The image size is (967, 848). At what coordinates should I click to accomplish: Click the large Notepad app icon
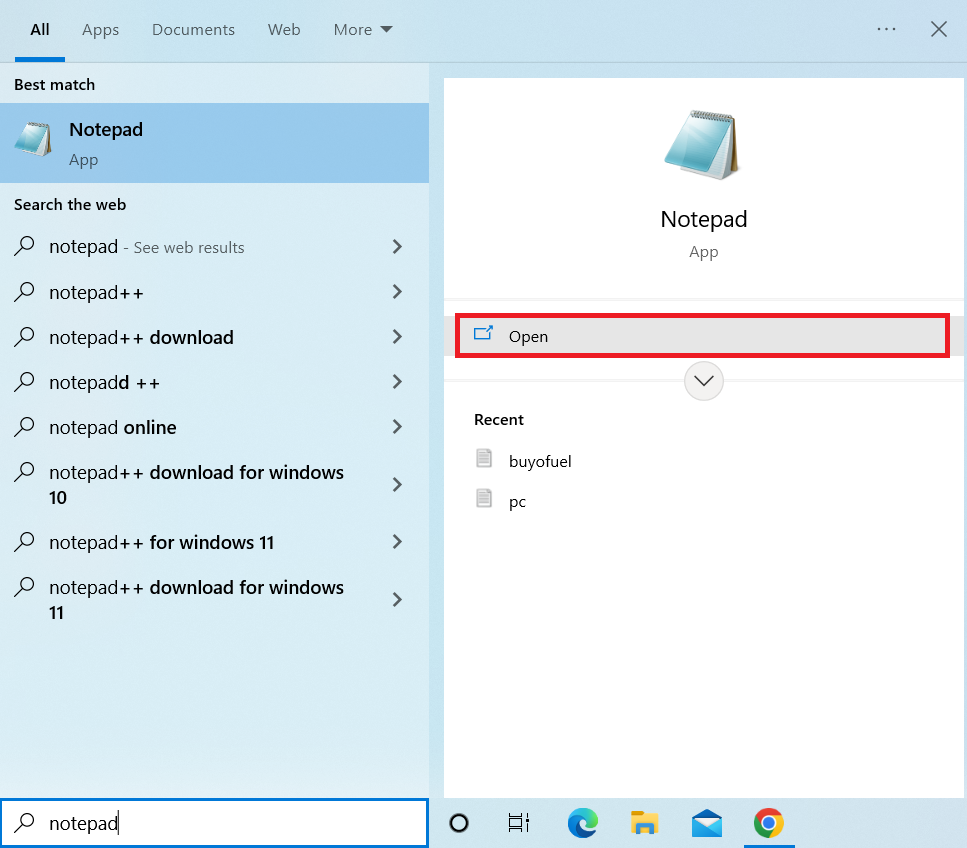tap(701, 144)
